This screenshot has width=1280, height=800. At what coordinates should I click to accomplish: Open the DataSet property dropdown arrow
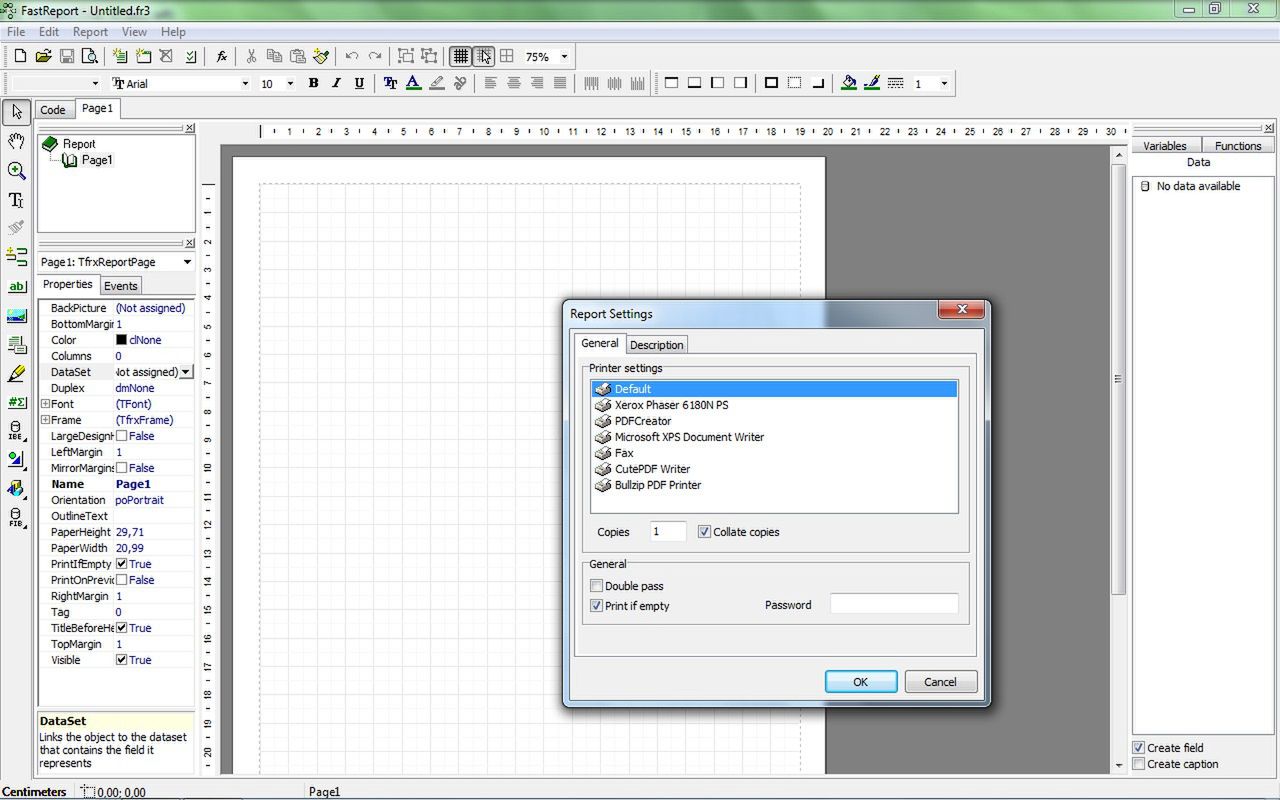186,372
